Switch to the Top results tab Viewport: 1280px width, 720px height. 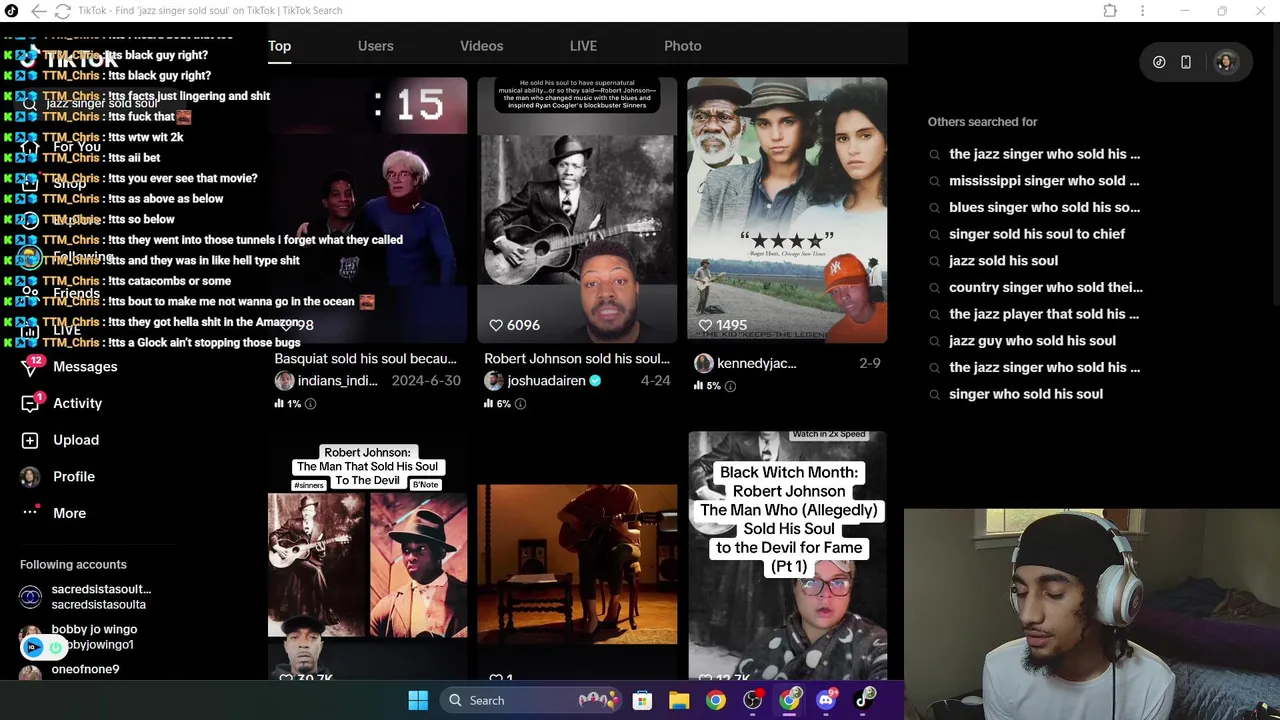click(279, 46)
